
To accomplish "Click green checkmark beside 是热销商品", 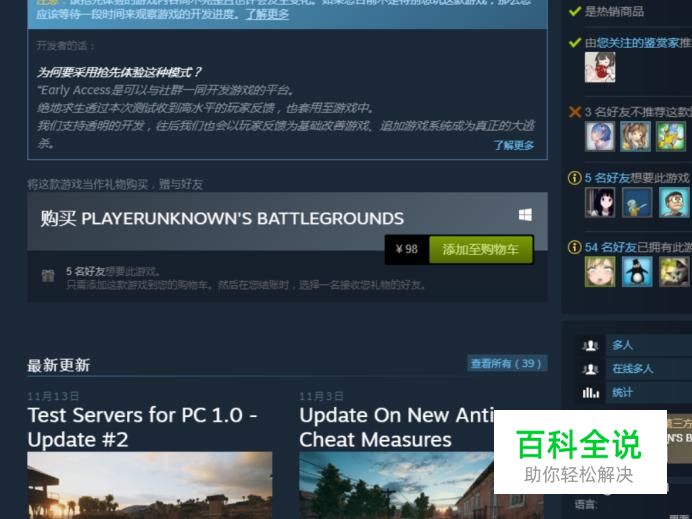I will pos(575,11).
